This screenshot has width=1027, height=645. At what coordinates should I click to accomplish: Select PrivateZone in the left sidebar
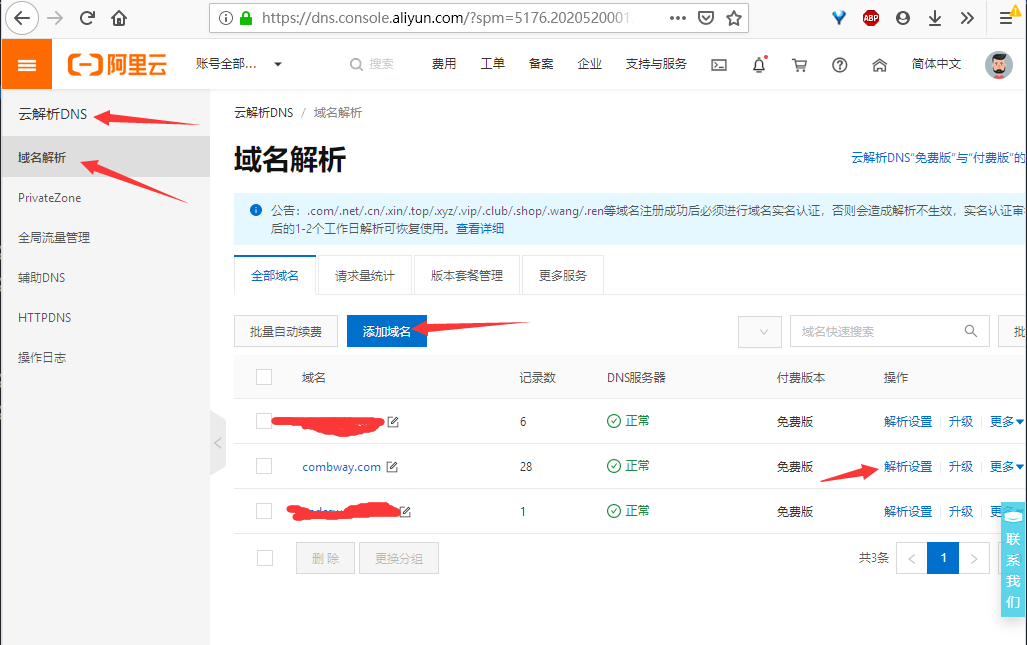tap(50, 198)
